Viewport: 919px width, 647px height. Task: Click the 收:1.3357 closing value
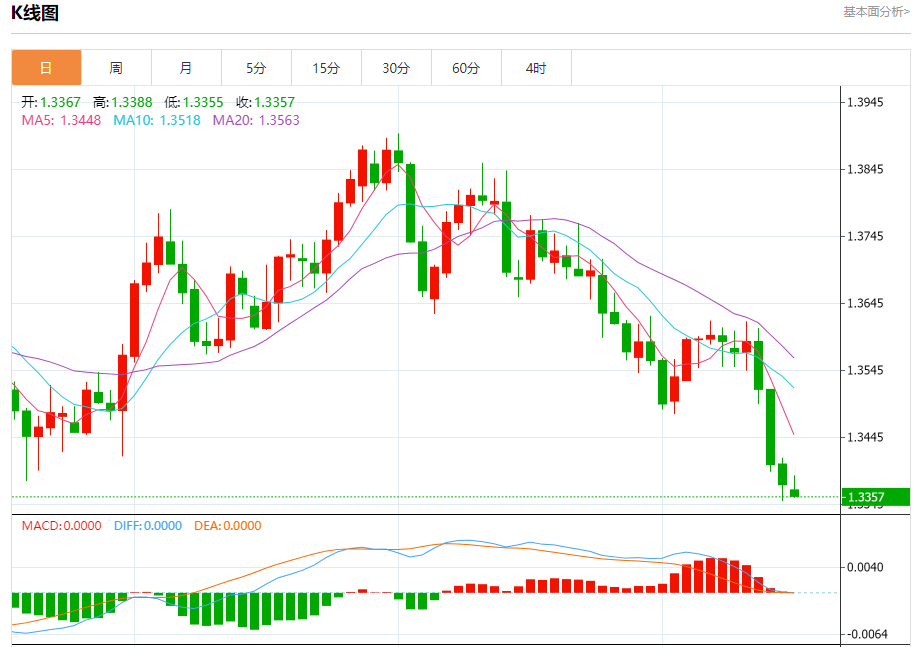[x=266, y=102]
